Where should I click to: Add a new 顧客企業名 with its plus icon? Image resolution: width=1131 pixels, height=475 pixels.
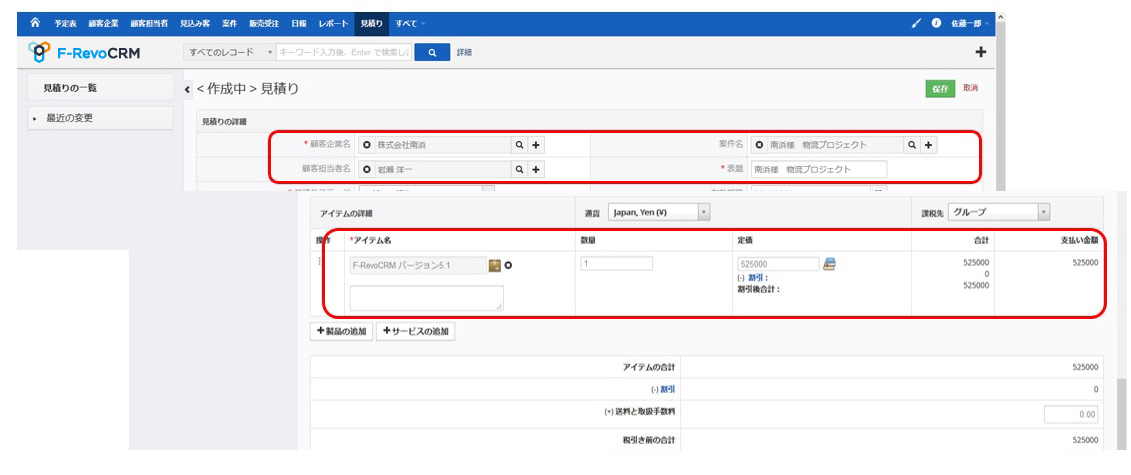pos(535,145)
